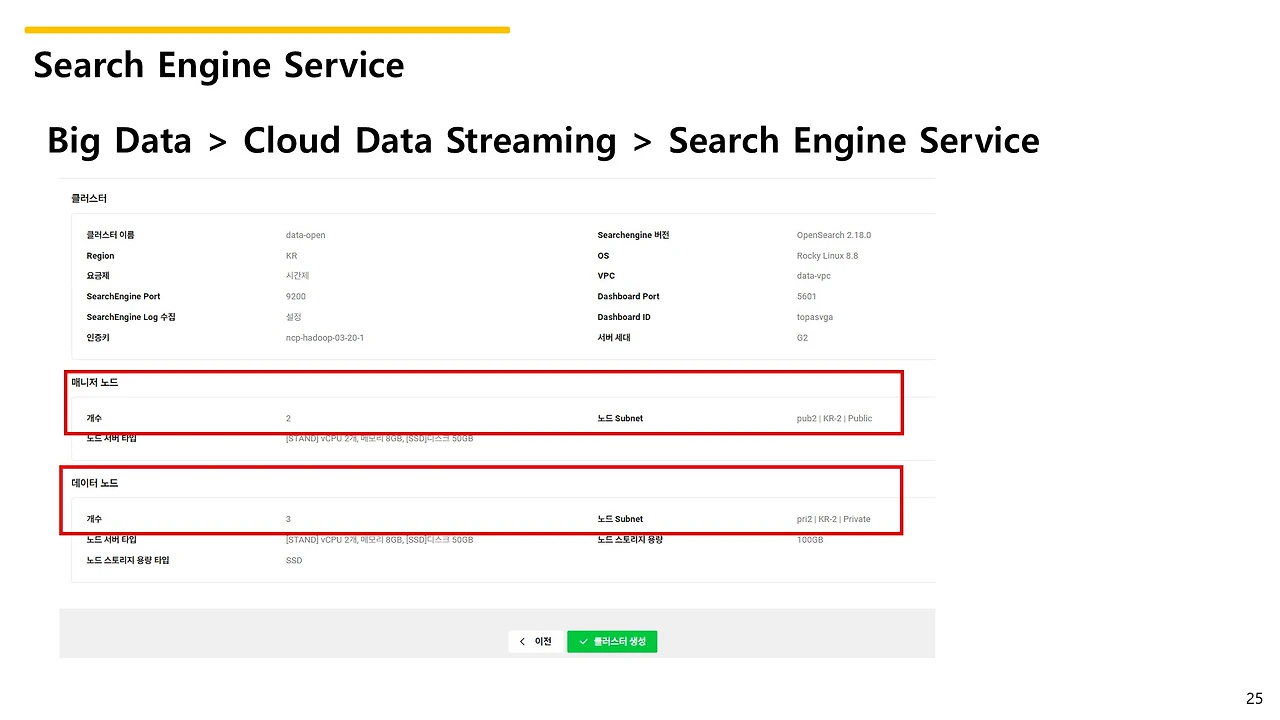Image resolution: width=1280 pixels, height=720 pixels.
Task: Click the green 클러스터 생성 button
Action: point(612,641)
